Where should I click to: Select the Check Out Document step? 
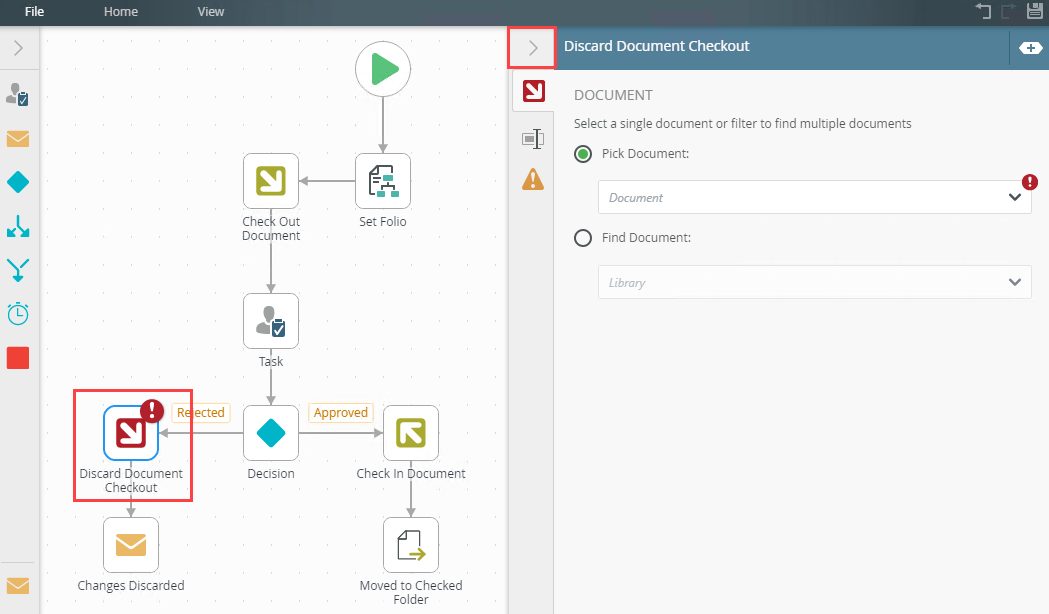point(271,181)
